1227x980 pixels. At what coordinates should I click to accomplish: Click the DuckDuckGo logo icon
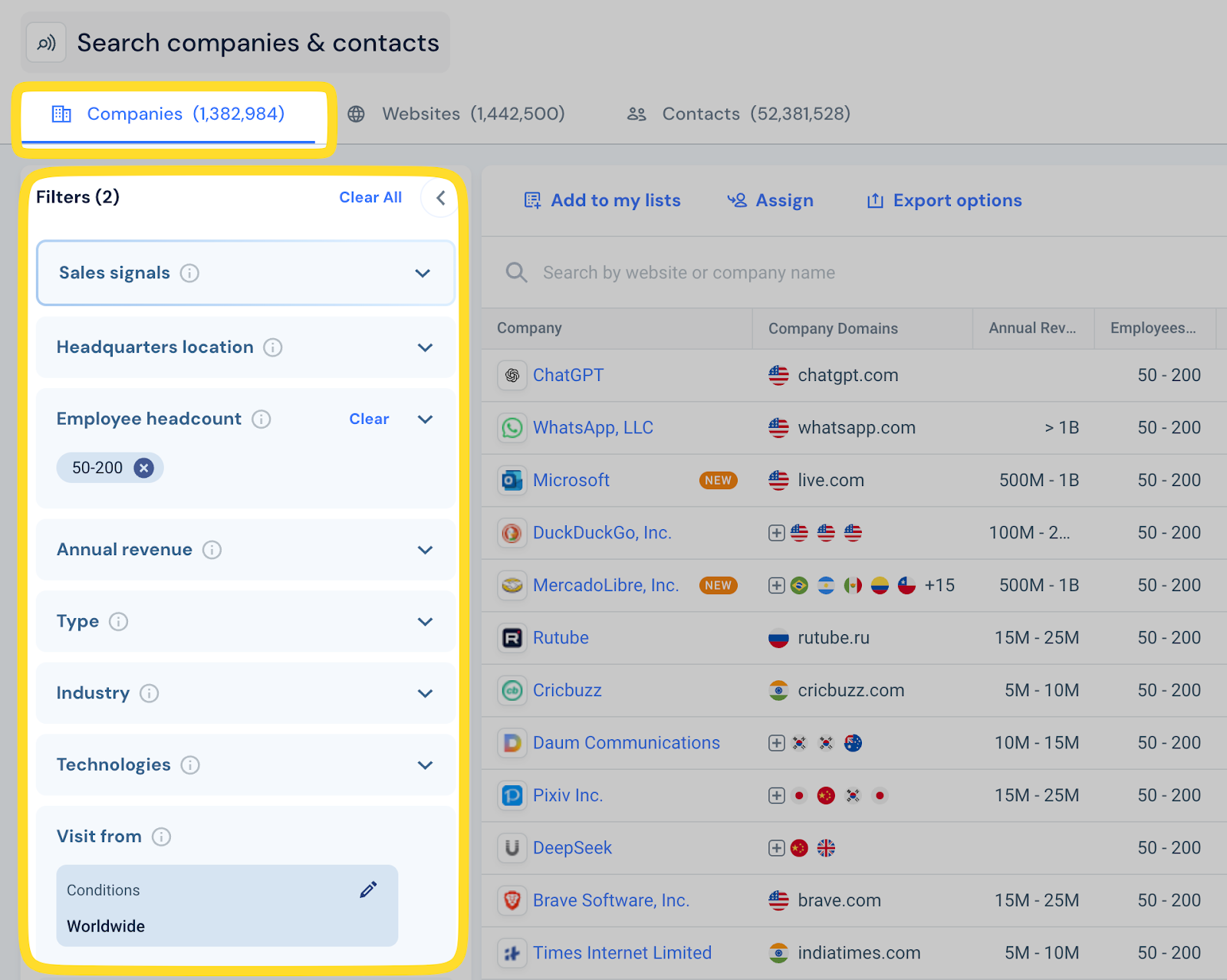[512, 533]
